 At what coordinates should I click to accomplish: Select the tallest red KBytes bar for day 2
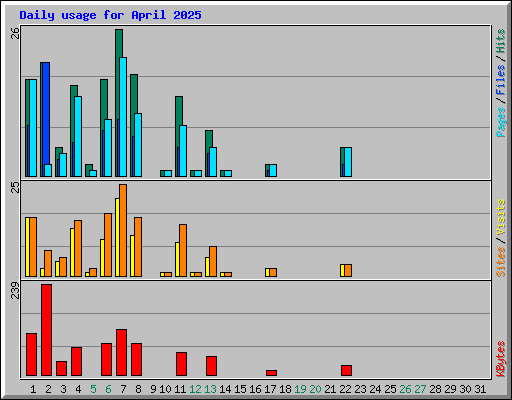coord(46,330)
